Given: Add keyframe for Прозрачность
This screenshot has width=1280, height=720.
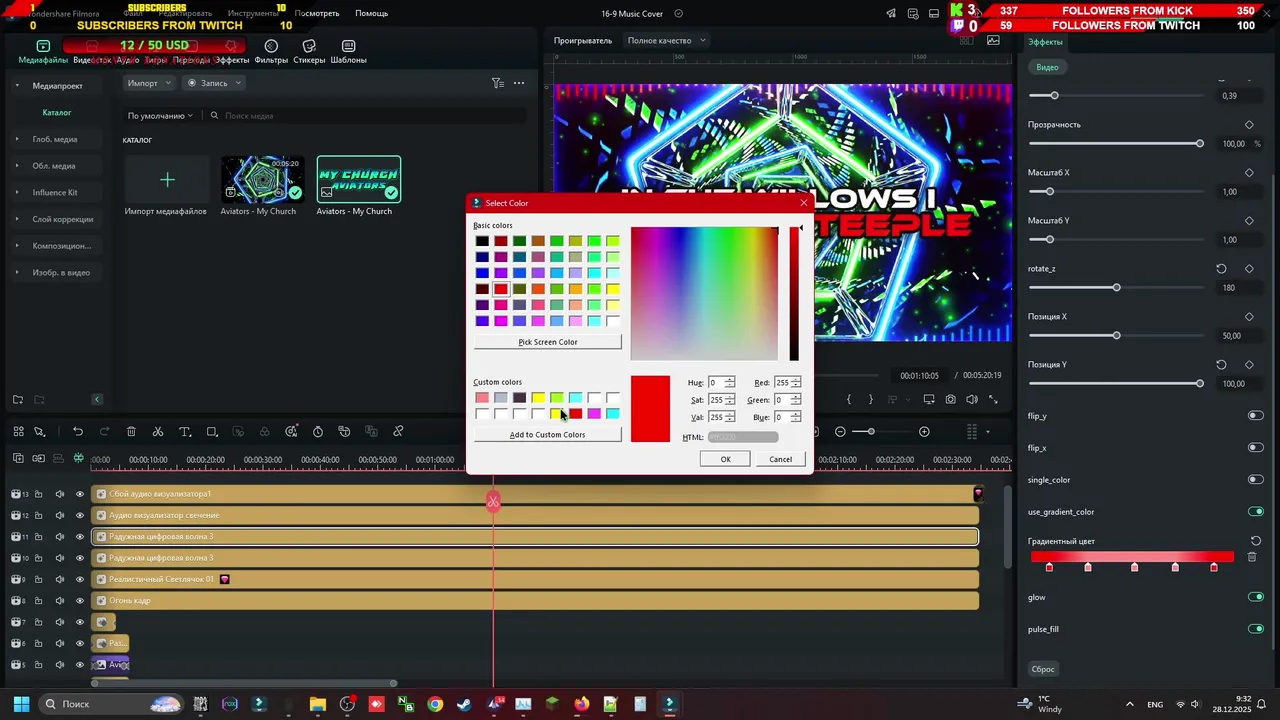Looking at the screenshot, I should pos(1249,125).
